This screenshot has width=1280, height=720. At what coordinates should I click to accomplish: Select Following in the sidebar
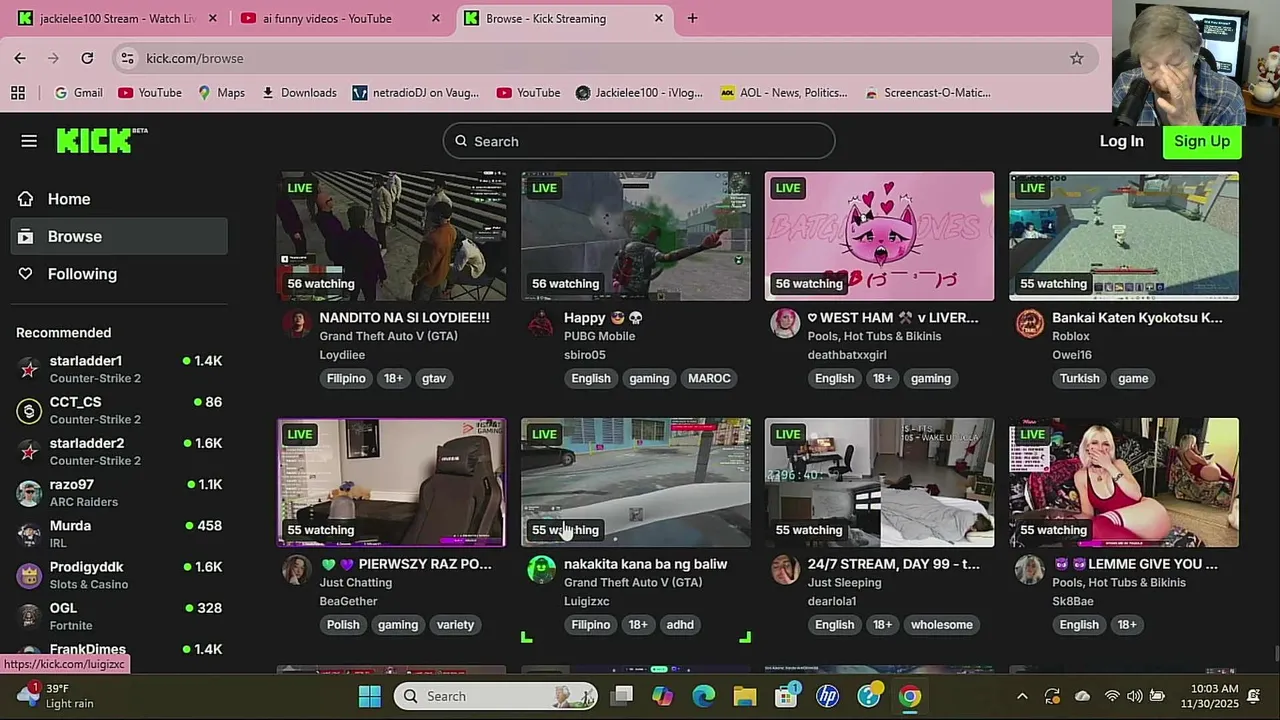click(x=119, y=274)
